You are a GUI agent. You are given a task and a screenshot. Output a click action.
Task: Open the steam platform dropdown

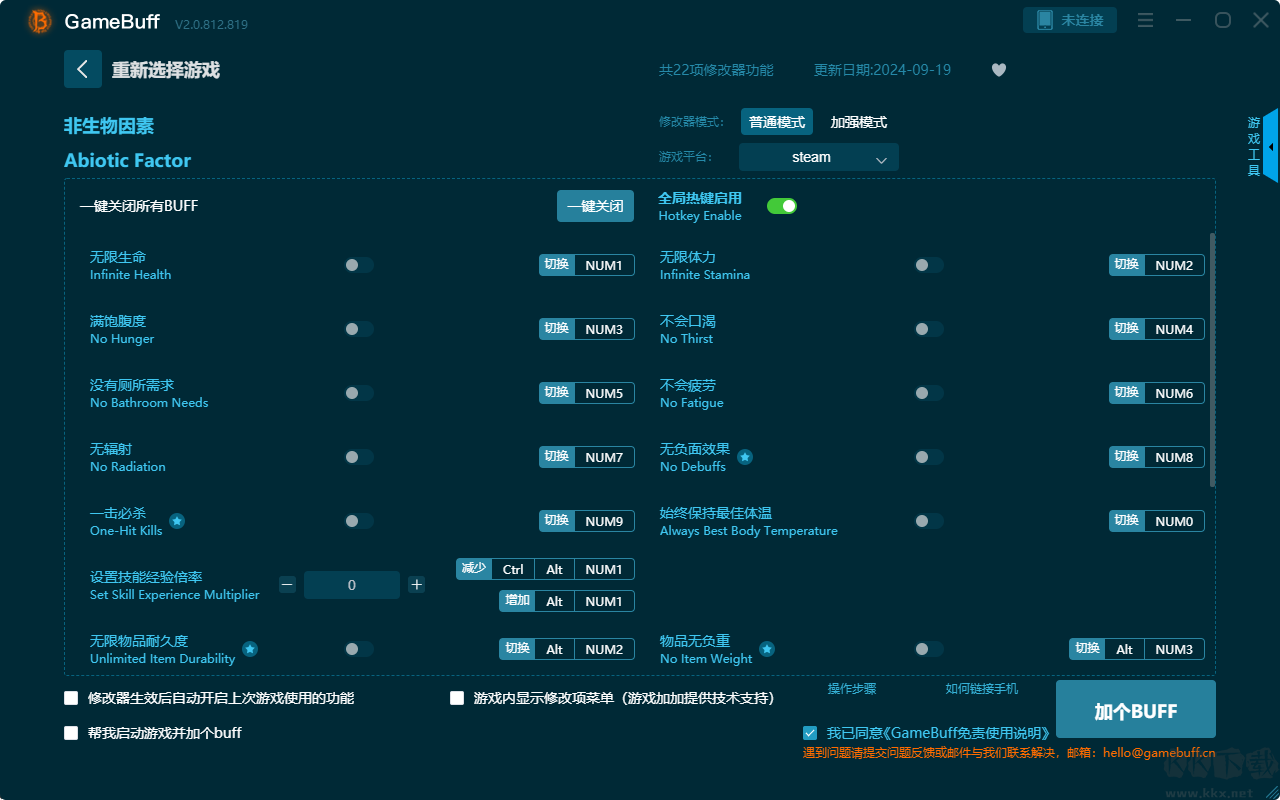[819, 157]
